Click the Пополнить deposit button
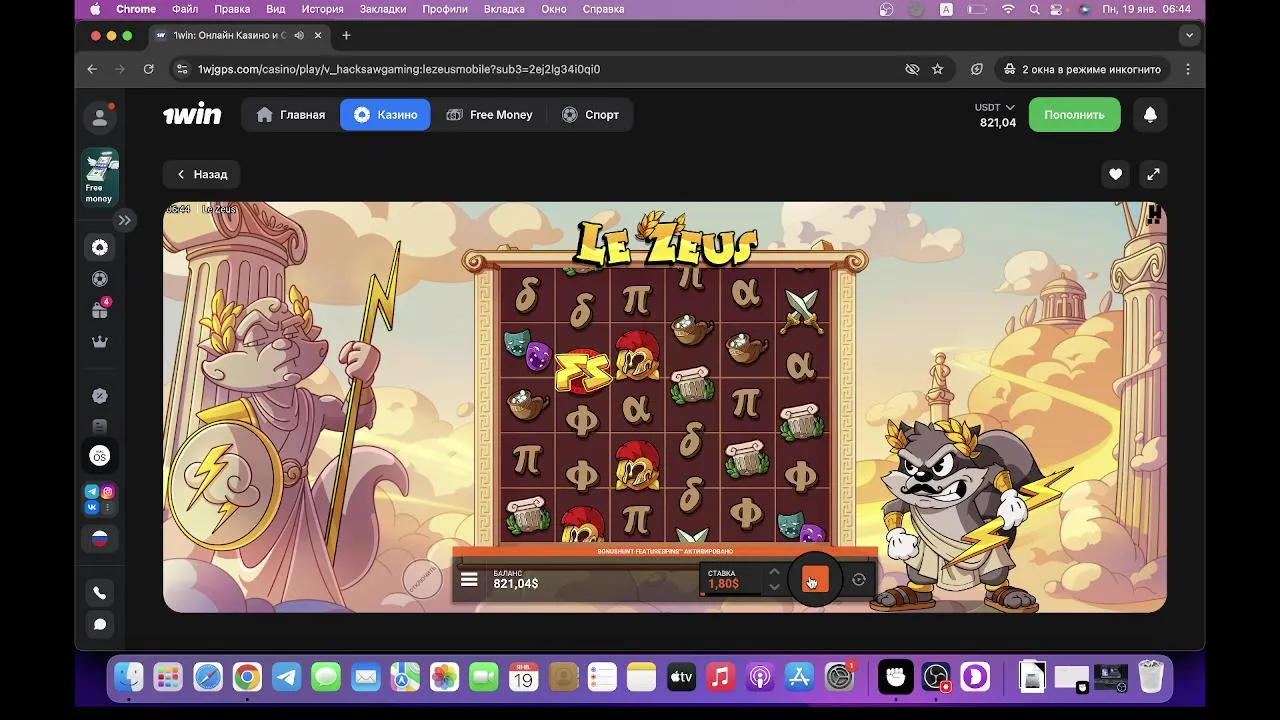Screen dimensions: 1280x720 pos(1074,115)
